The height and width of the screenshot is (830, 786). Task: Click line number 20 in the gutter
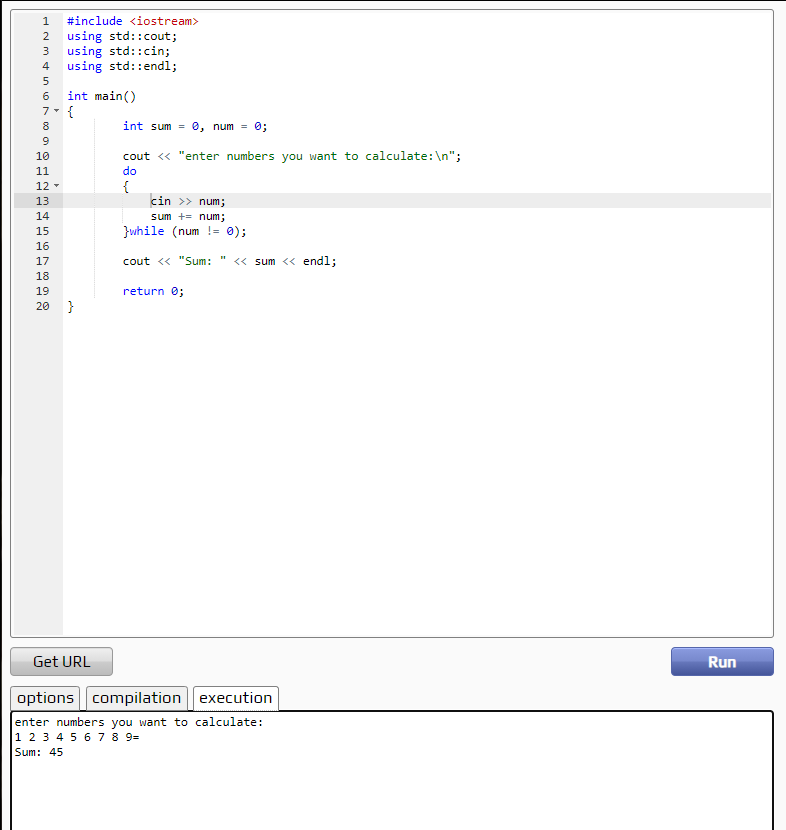[x=42, y=306]
